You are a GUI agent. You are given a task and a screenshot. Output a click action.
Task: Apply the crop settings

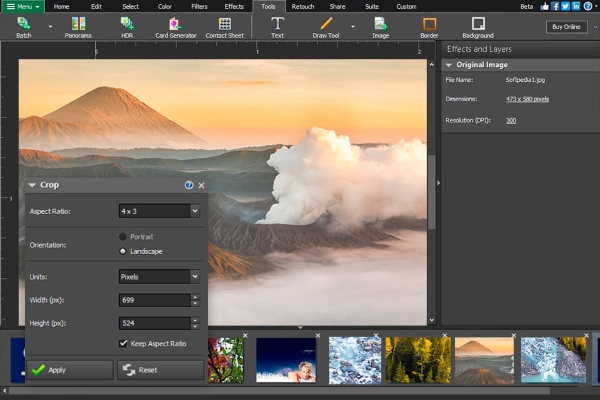[x=69, y=370]
